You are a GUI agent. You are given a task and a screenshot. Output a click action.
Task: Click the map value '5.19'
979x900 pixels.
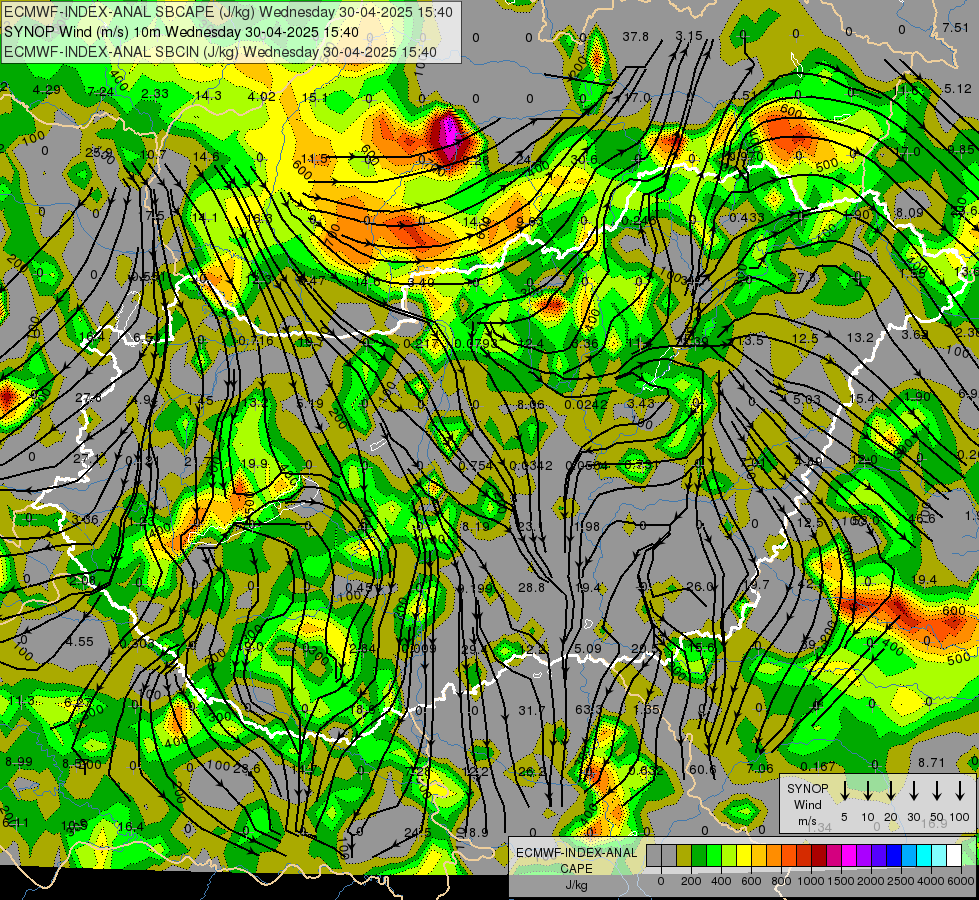pos(310,403)
